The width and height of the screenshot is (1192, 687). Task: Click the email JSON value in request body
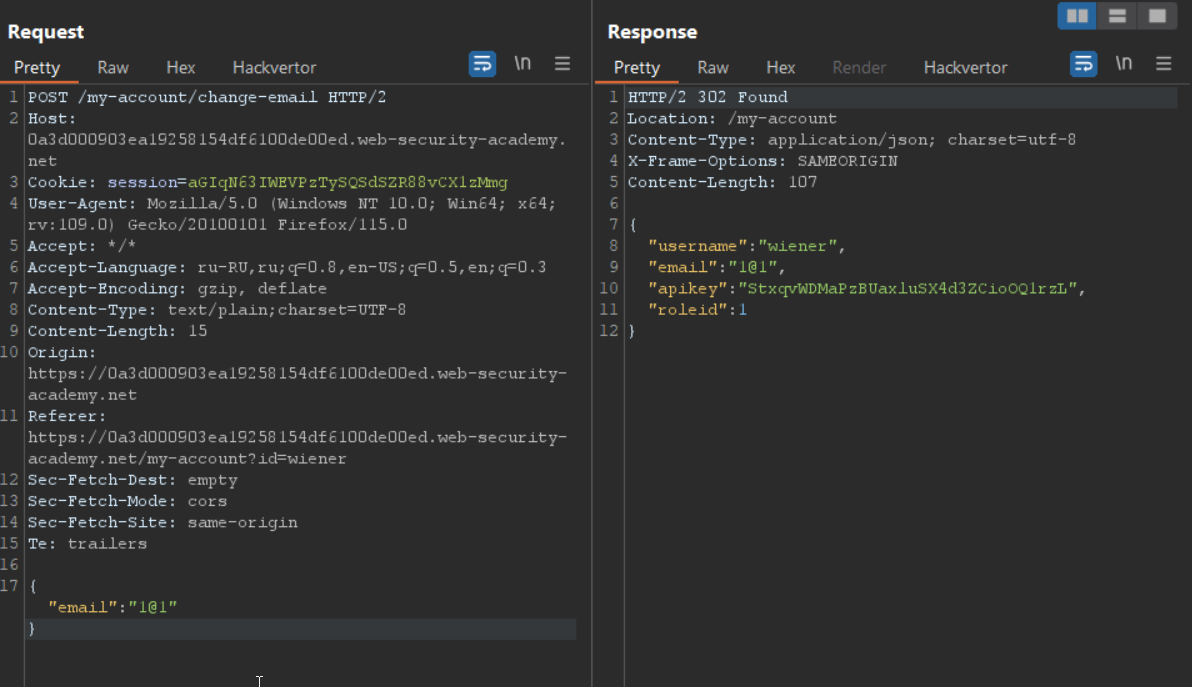[x=152, y=607]
